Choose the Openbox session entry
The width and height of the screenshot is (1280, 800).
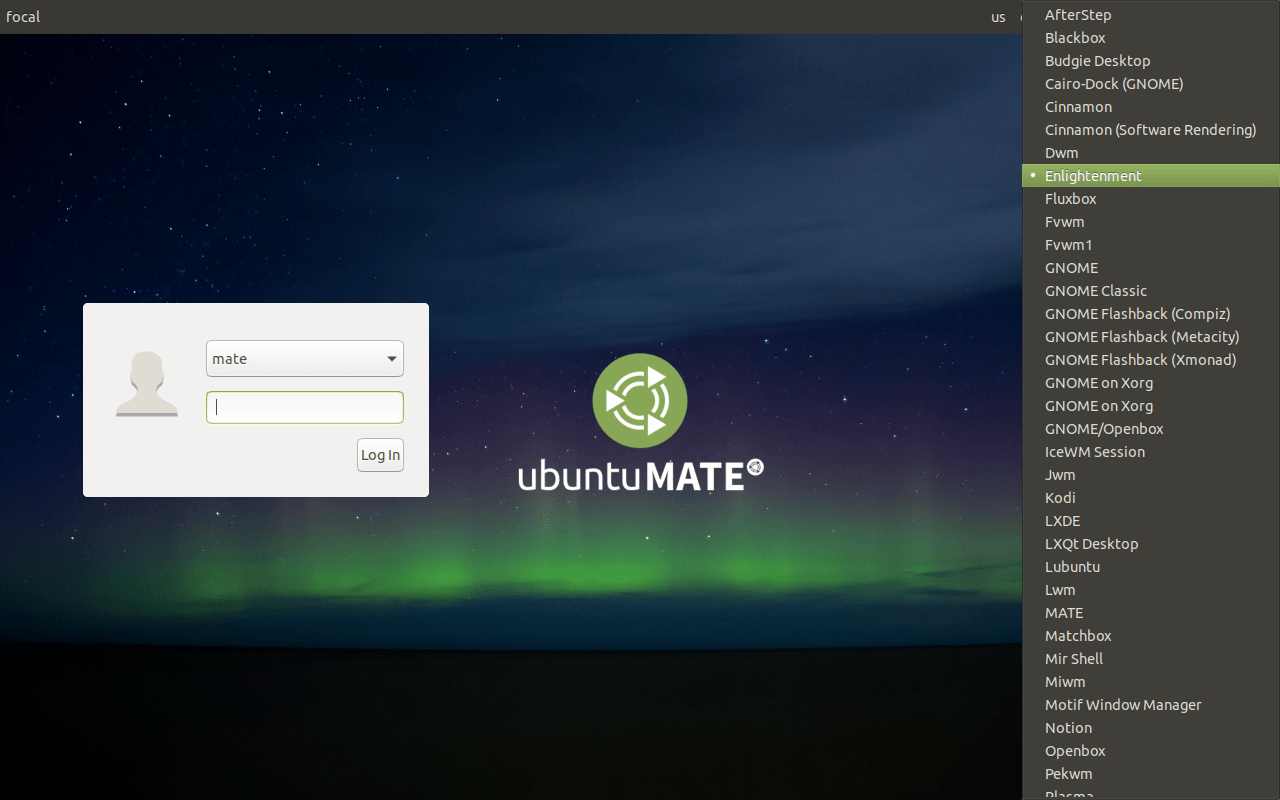(x=1075, y=750)
